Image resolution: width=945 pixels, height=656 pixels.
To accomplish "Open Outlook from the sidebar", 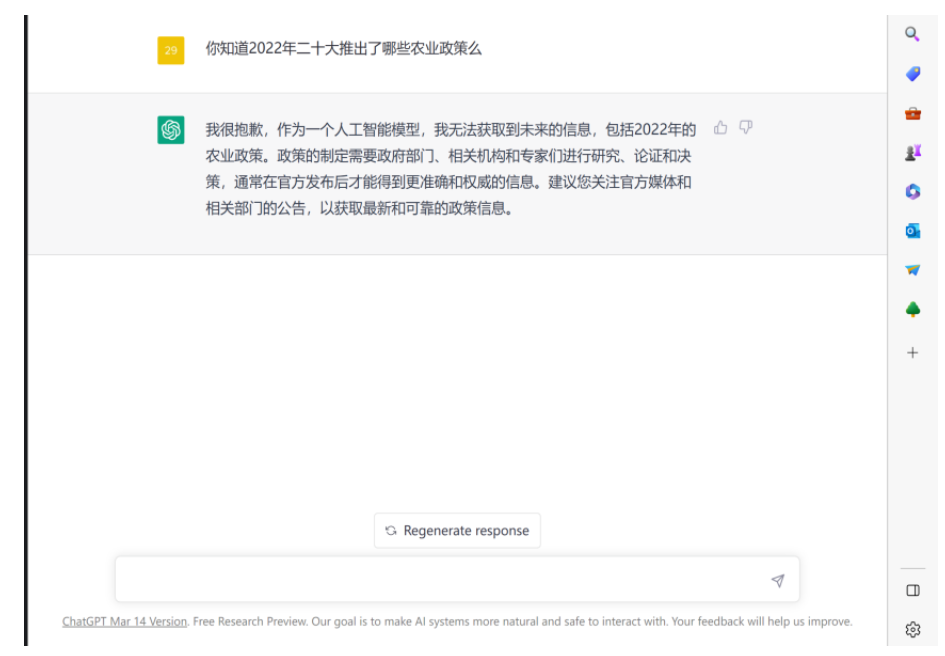I will click(911, 231).
